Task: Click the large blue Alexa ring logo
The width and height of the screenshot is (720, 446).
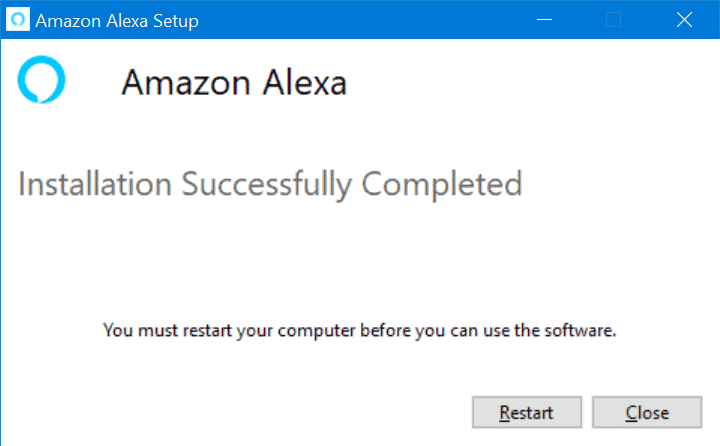Action: pyautogui.click(x=41, y=79)
